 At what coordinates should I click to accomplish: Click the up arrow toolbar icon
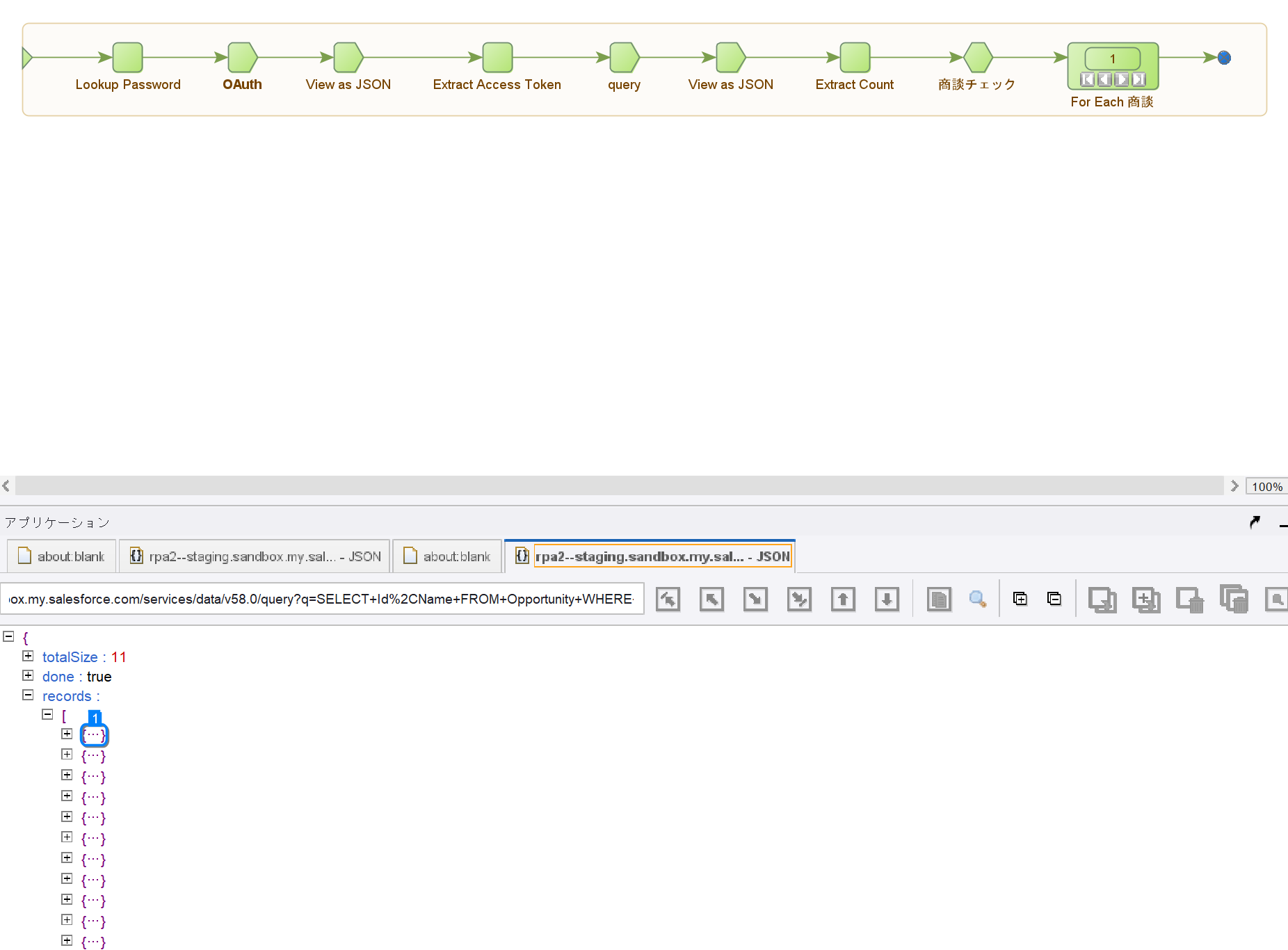pos(843,599)
